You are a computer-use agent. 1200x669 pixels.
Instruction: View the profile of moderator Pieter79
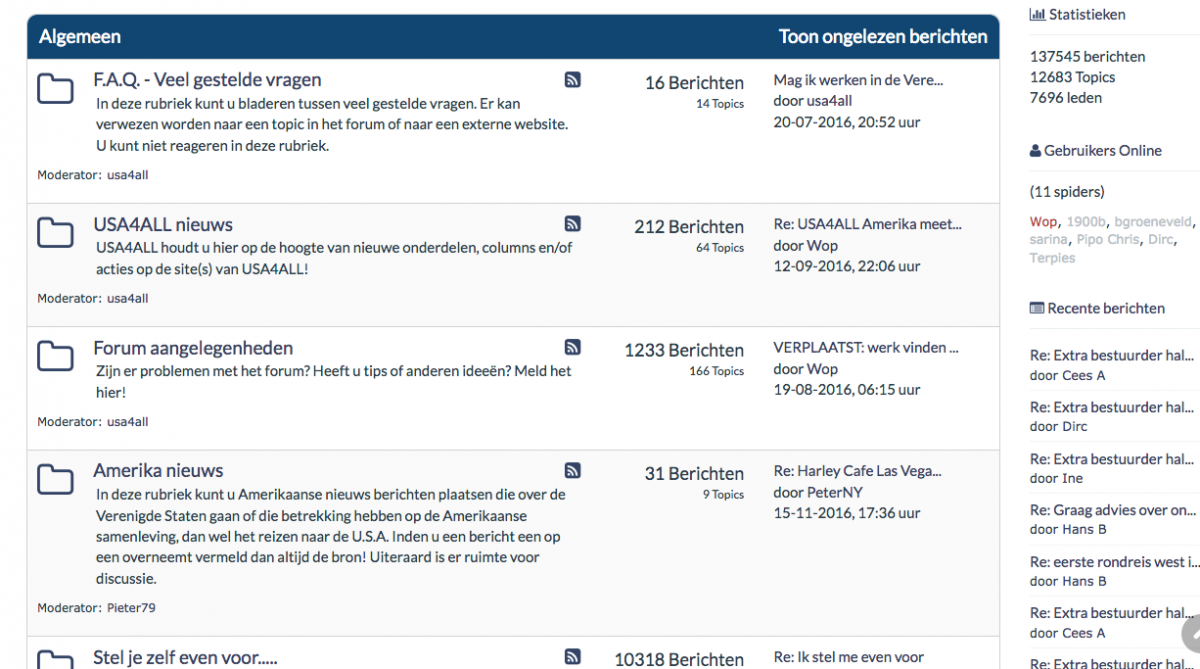click(x=131, y=608)
